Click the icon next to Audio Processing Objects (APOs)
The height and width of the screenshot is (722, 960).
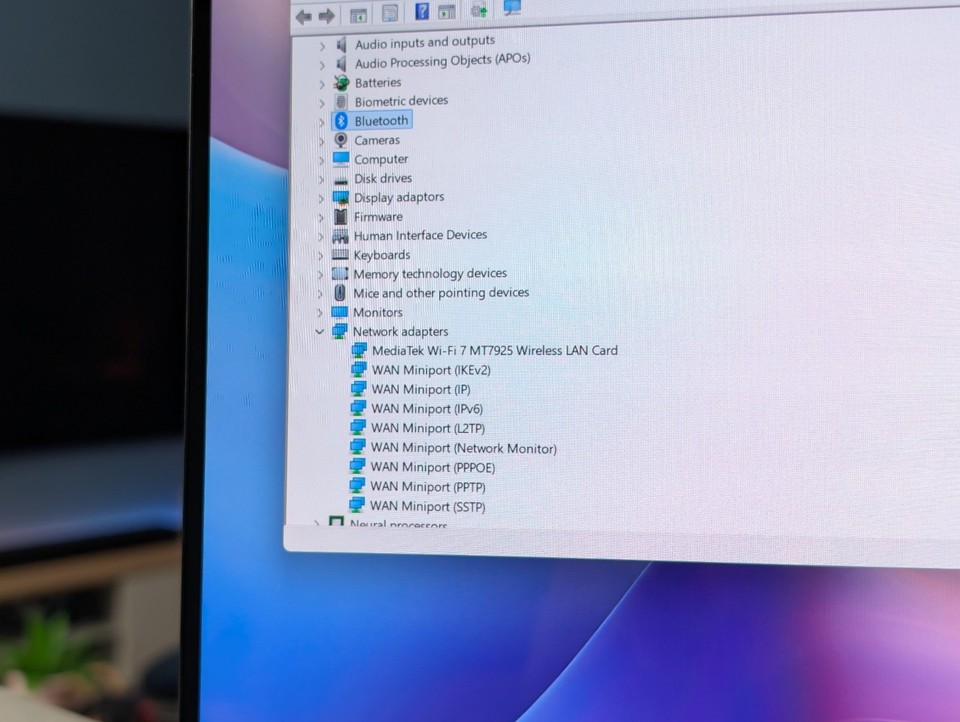pyautogui.click(x=342, y=64)
